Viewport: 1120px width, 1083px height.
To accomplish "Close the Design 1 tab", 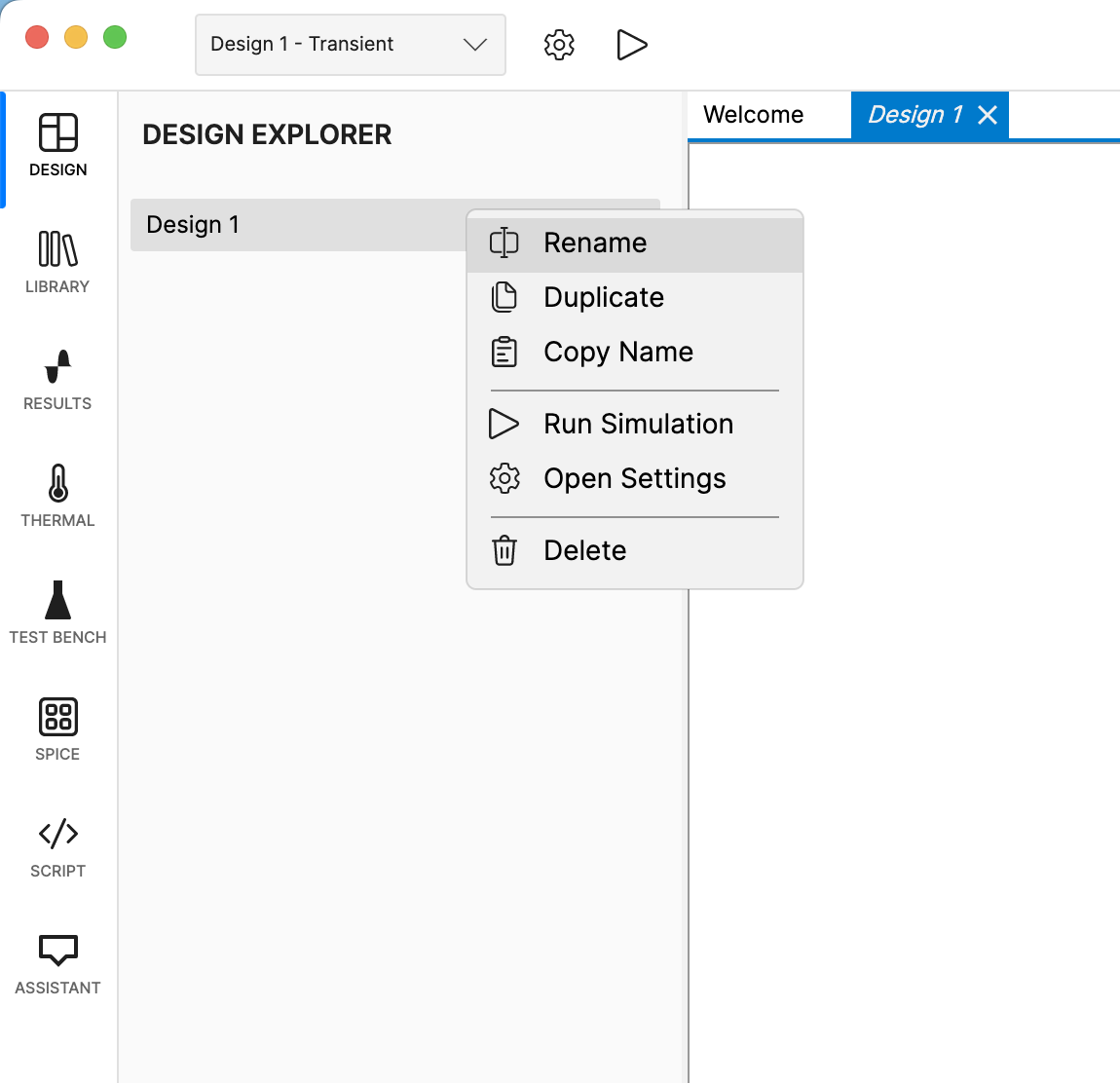I will pos(988,115).
